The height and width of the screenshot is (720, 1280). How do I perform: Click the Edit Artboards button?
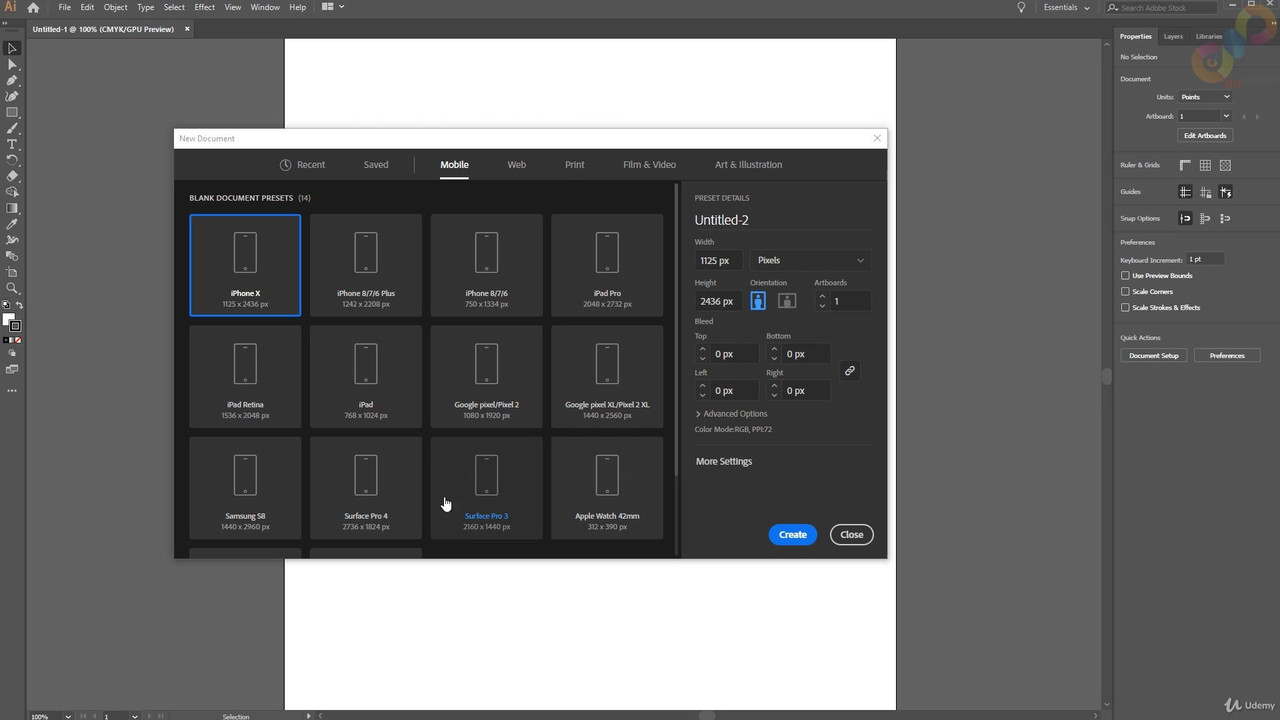click(x=1205, y=135)
